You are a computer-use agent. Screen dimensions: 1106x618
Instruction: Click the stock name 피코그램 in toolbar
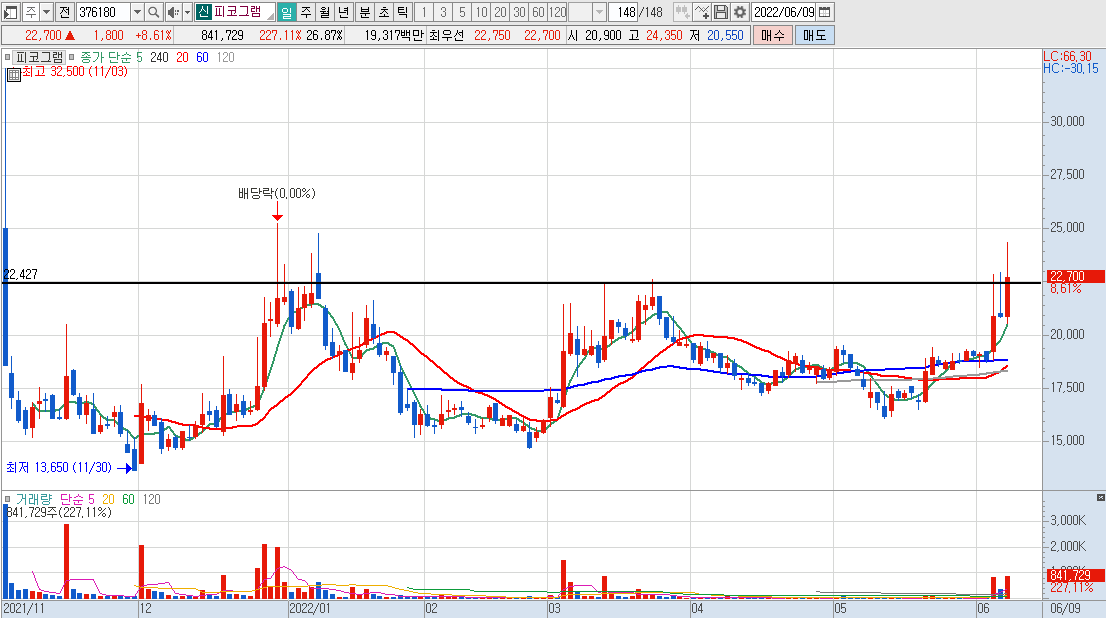238,11
